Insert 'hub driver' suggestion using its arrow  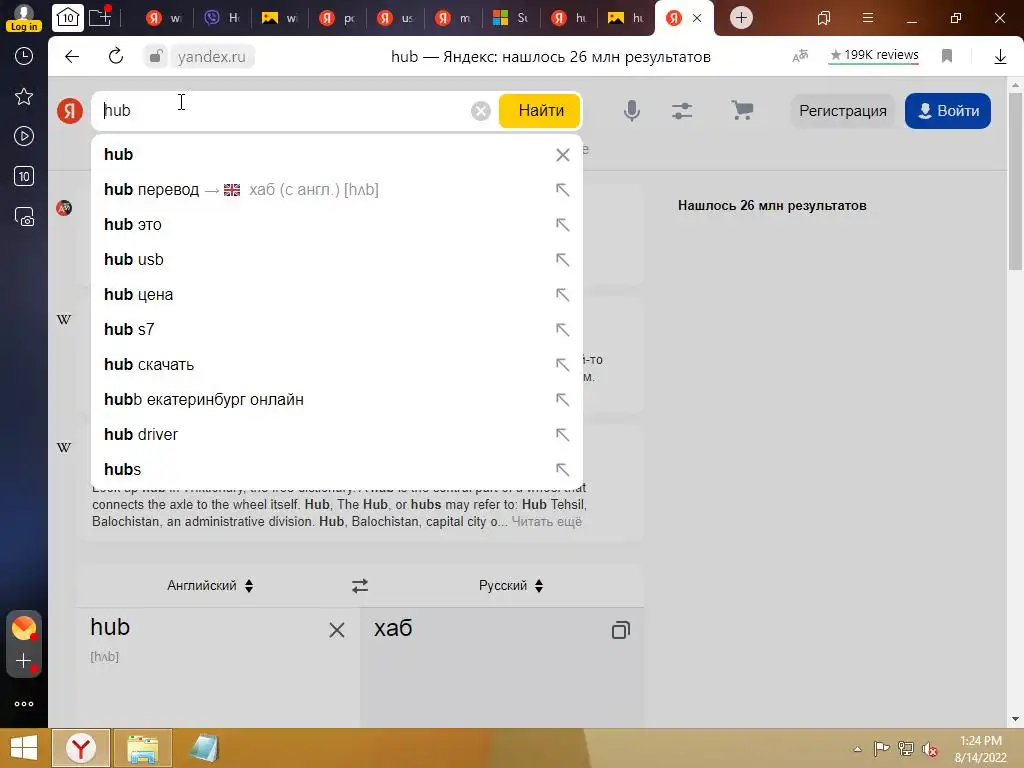[x=562, y=434]
